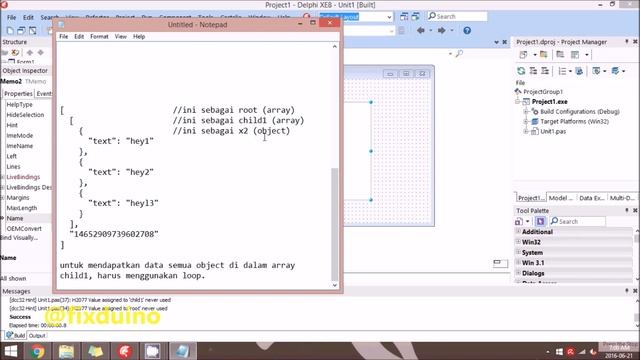This screenshot has width=640, height=360.
Task: Click the Structure pane move up arrow
Action: pos(29,53)
